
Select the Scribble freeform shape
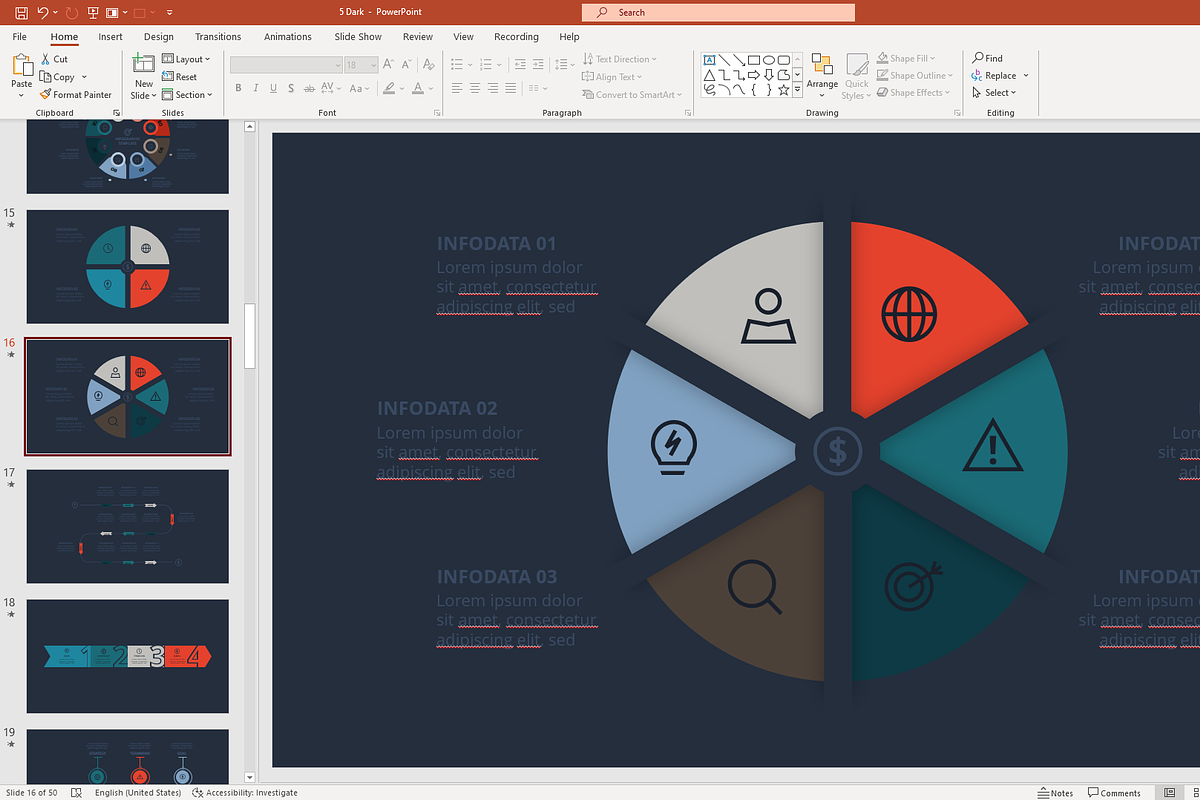pyautogui.click(x=709, y=90)
